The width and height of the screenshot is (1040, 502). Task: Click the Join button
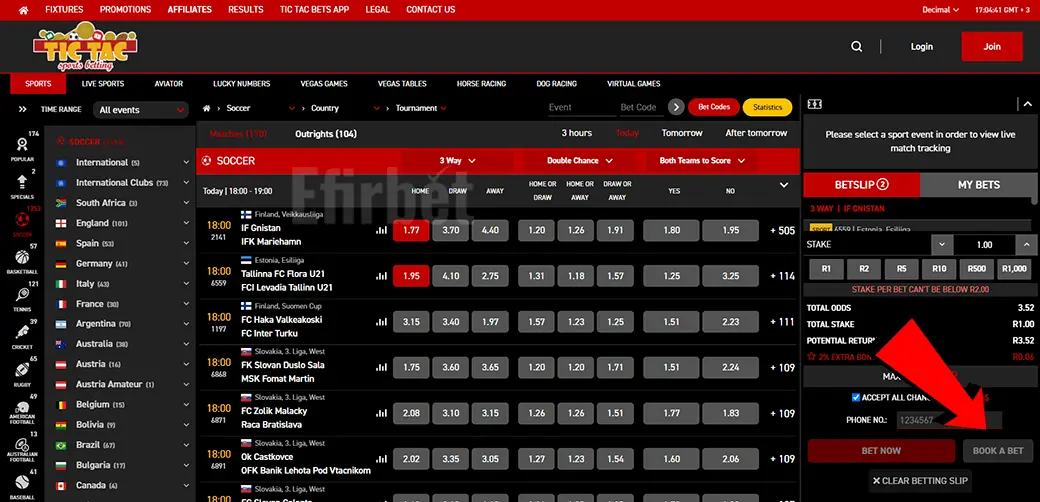(992, 46)
